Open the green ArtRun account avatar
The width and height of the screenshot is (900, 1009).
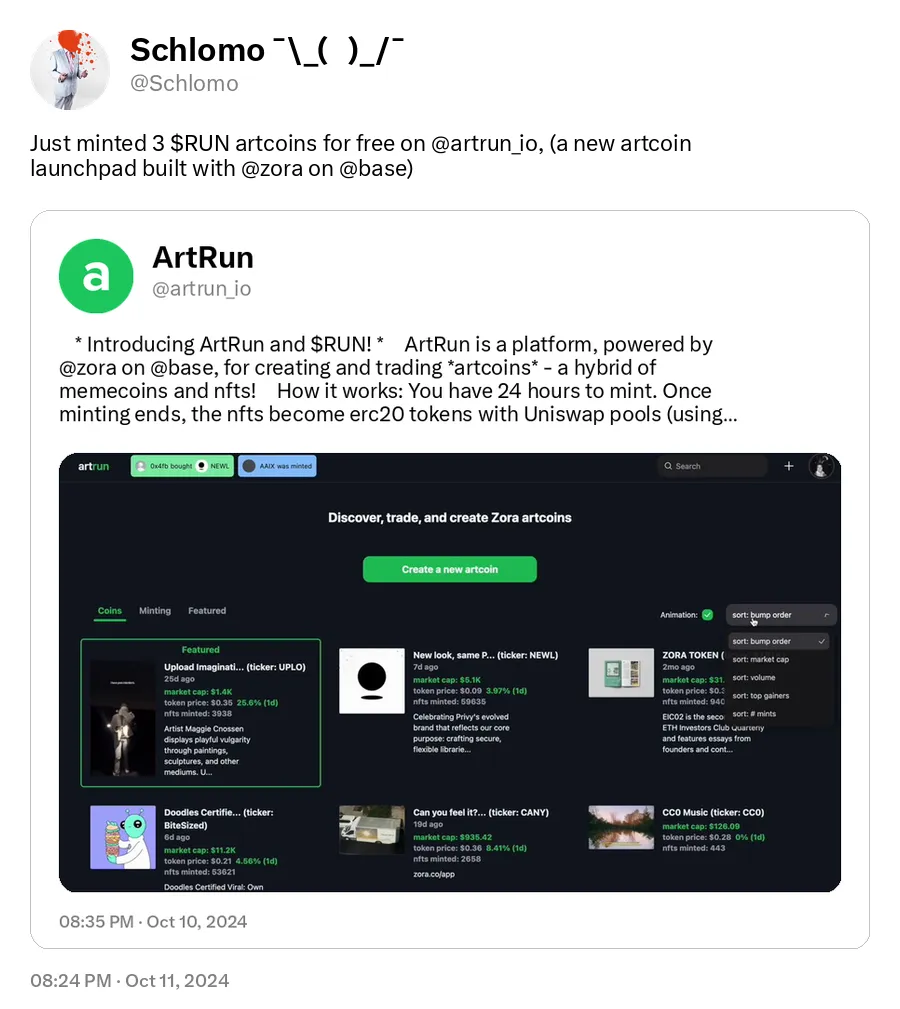coord(96,276)
